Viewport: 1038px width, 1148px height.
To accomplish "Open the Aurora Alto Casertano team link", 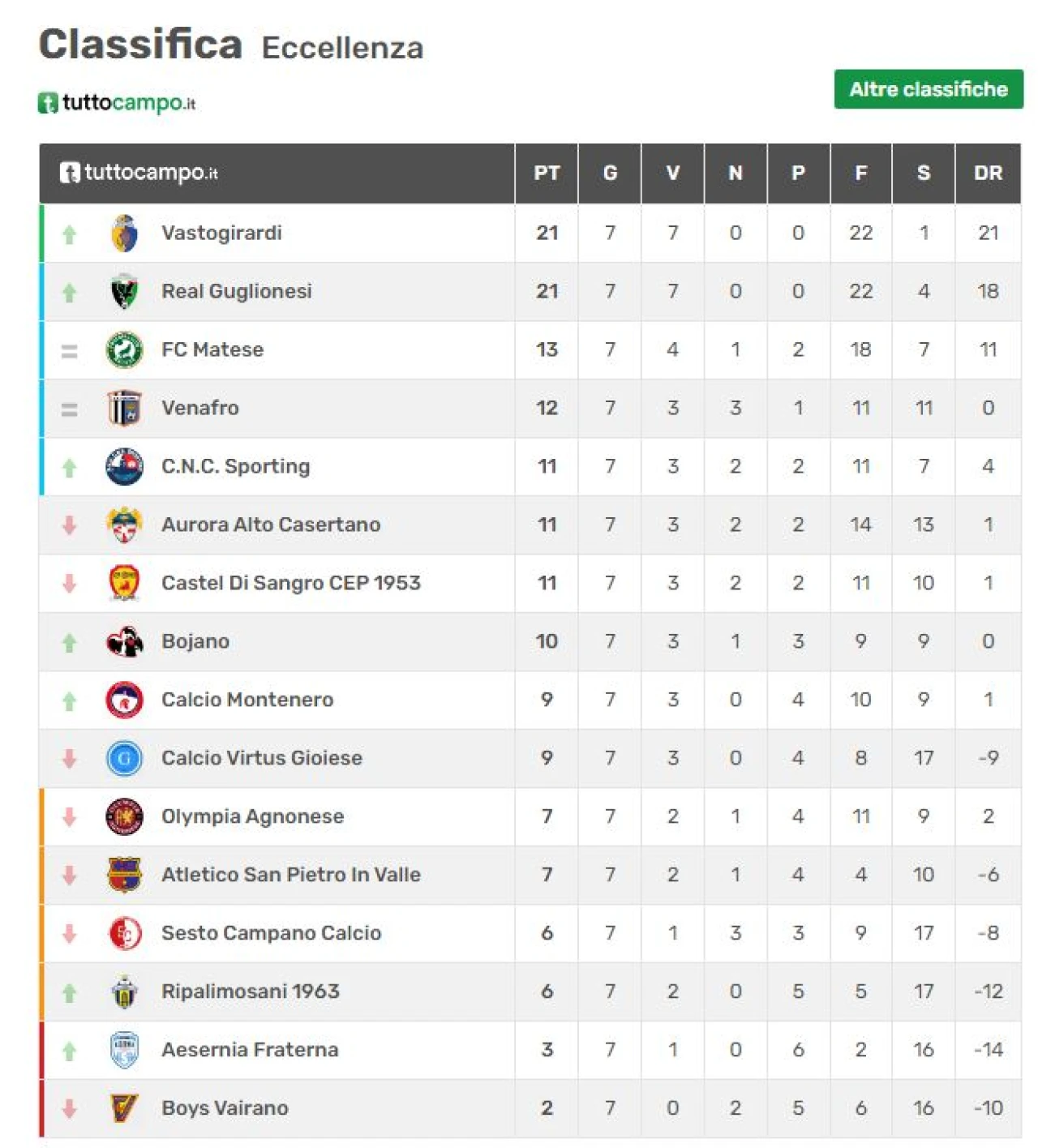I will coord(271,525).
